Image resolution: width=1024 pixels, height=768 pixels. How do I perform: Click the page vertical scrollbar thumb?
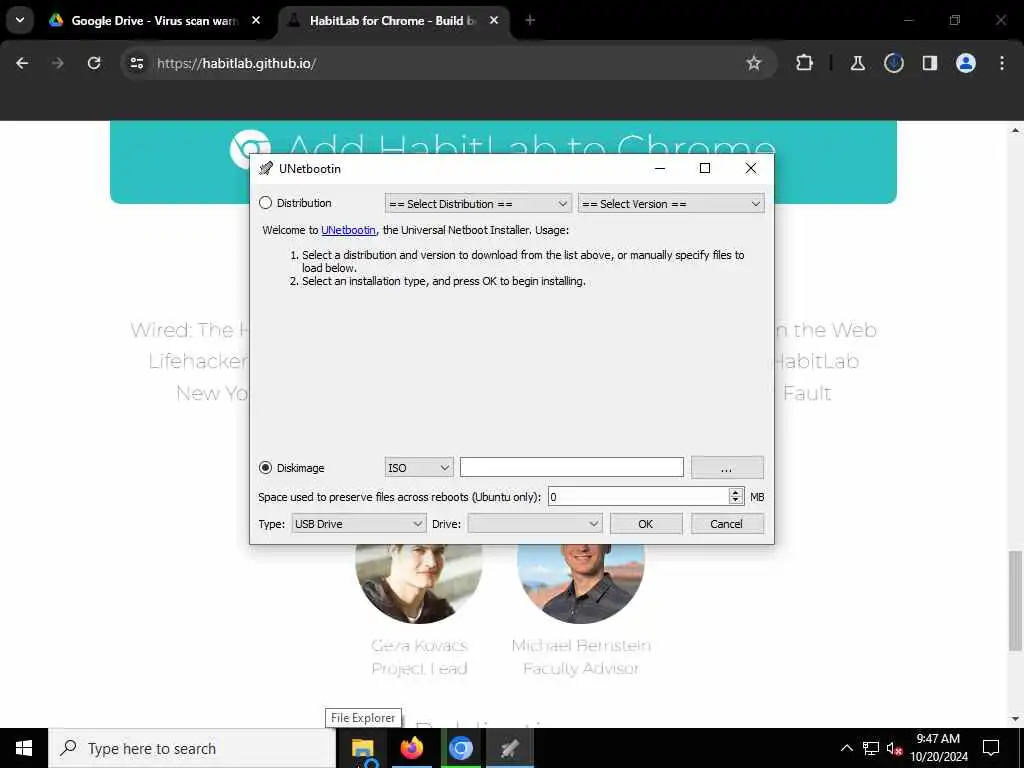click(1015, 601)
